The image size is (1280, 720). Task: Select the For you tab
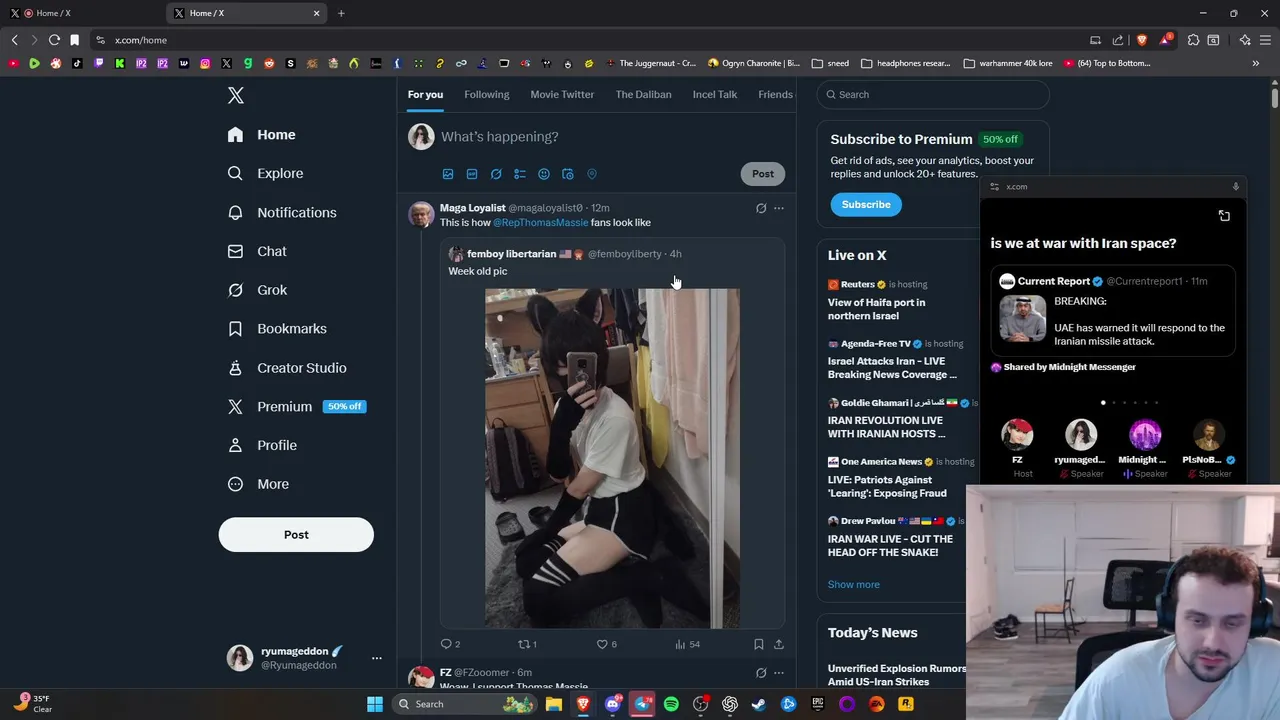pos(425,95)
